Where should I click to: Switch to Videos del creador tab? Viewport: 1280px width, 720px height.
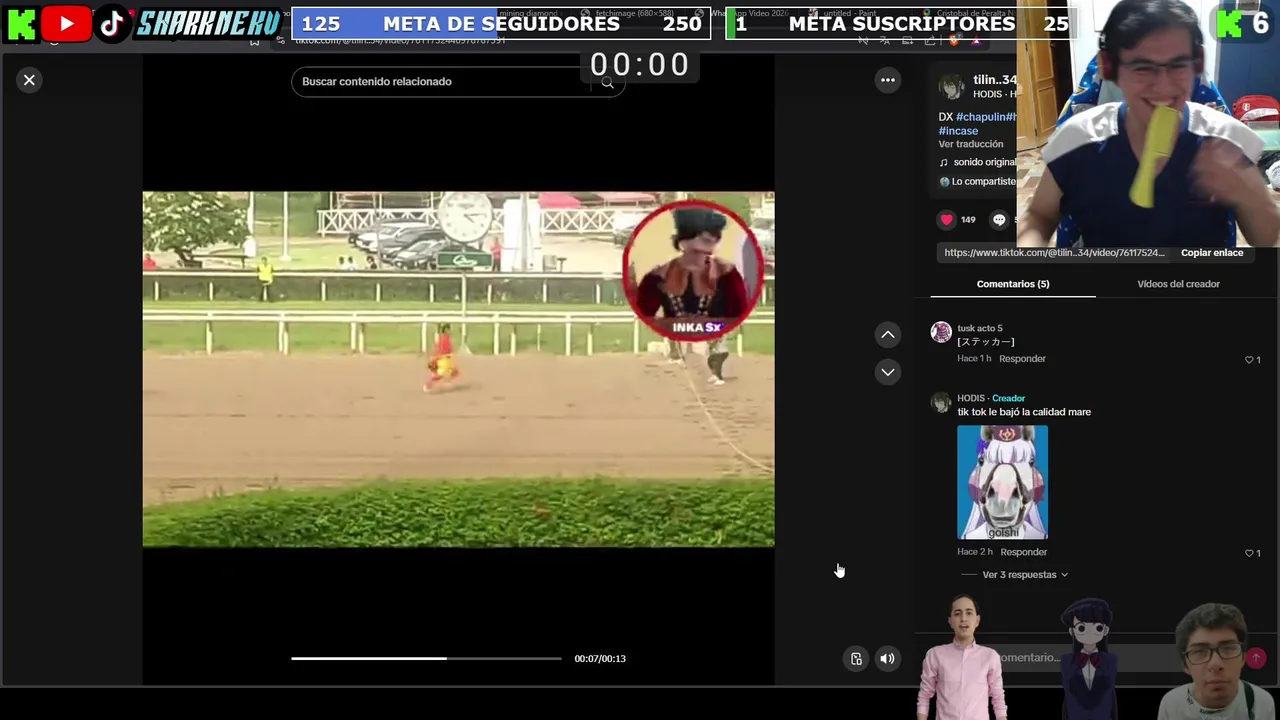click(1178, 284)
